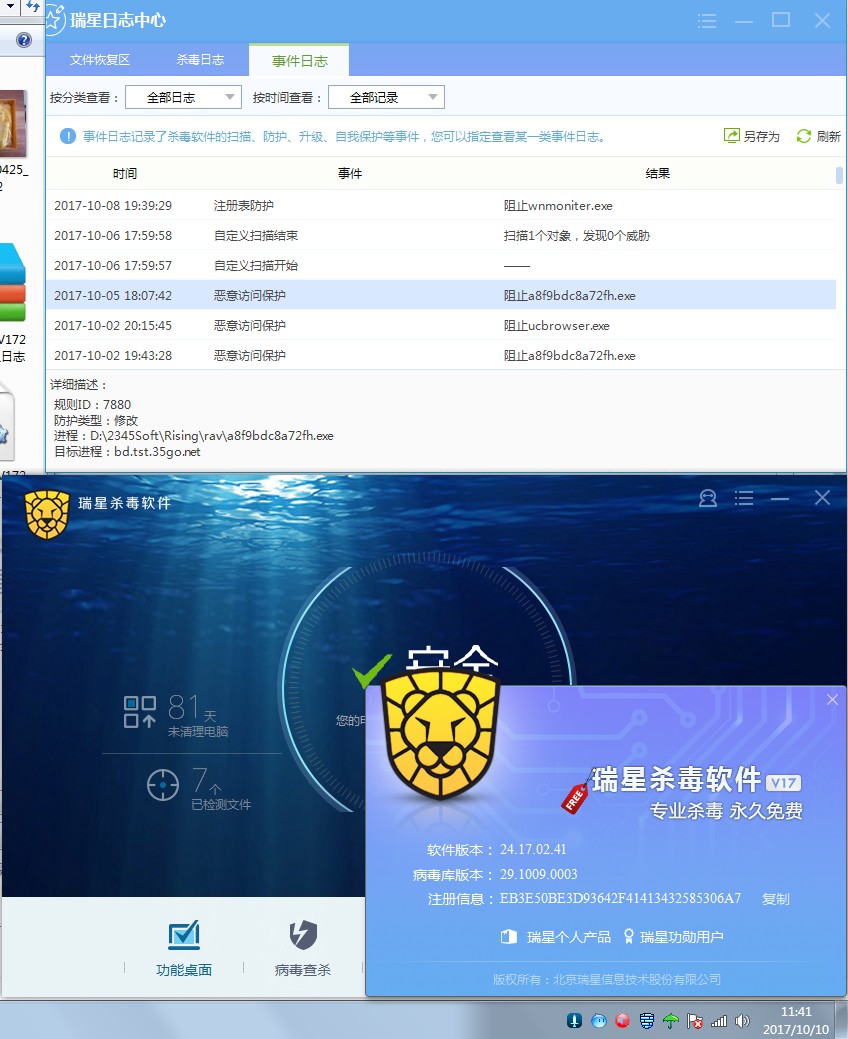The image size is (848, 1039).
Task: Select the 自定义扫描开始 log row
Action: [441, 265]
